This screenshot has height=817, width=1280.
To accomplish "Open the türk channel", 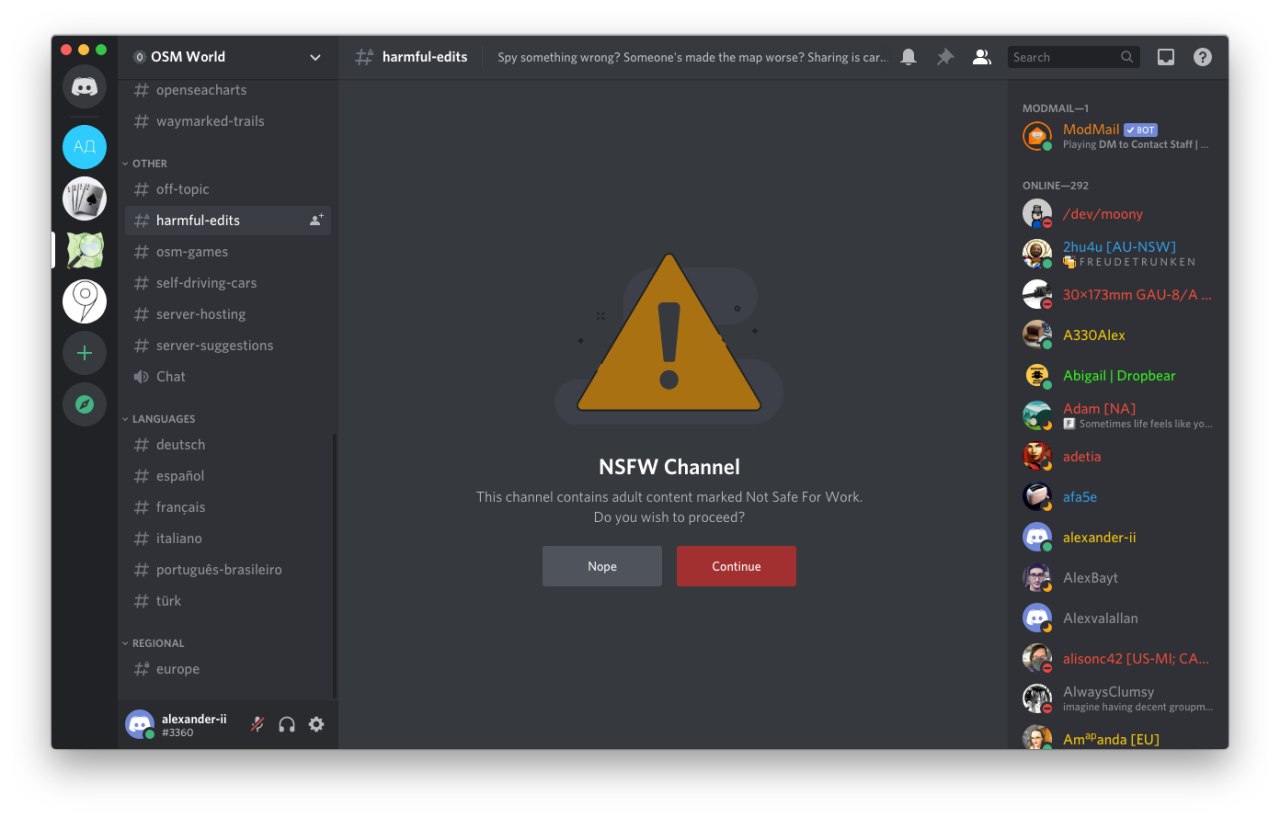I will (228, 601).
